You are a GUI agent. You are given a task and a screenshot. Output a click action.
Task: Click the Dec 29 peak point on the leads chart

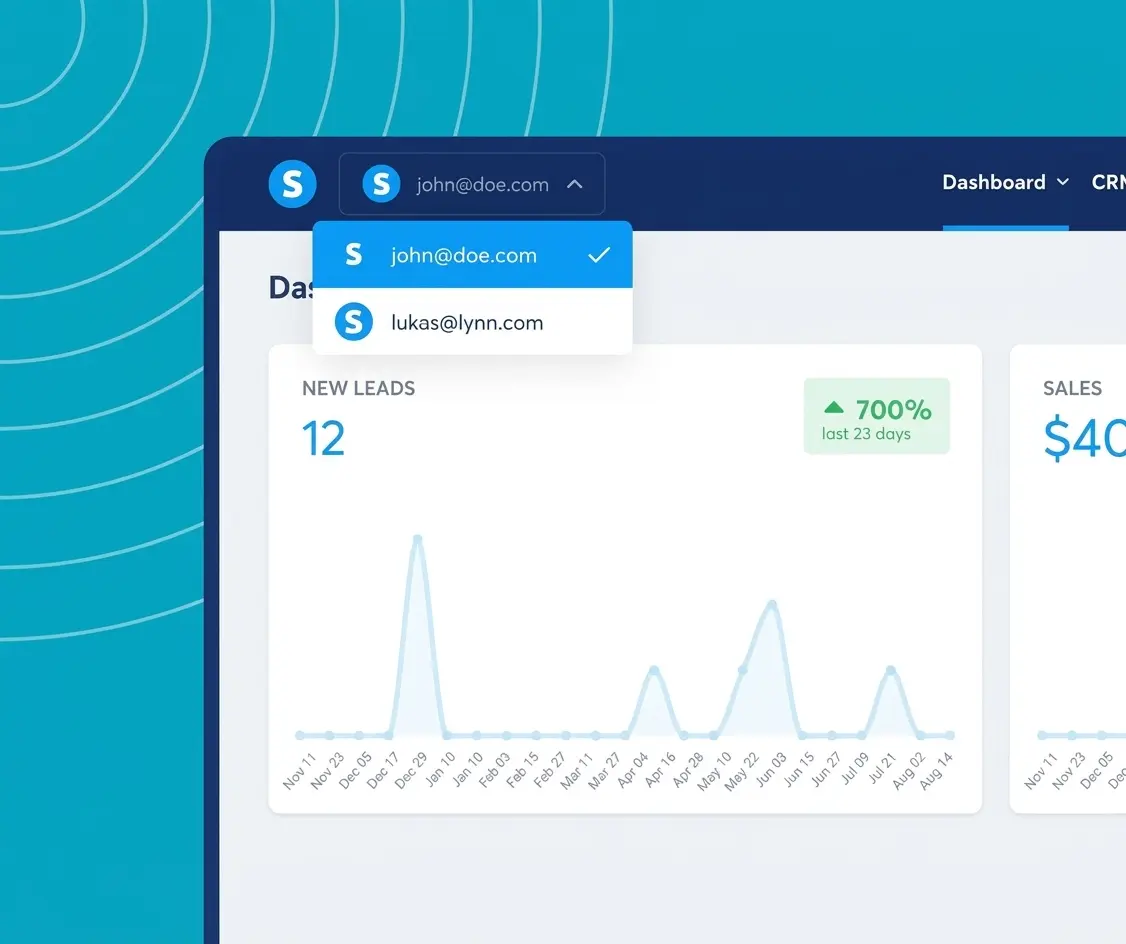(417, 538)
